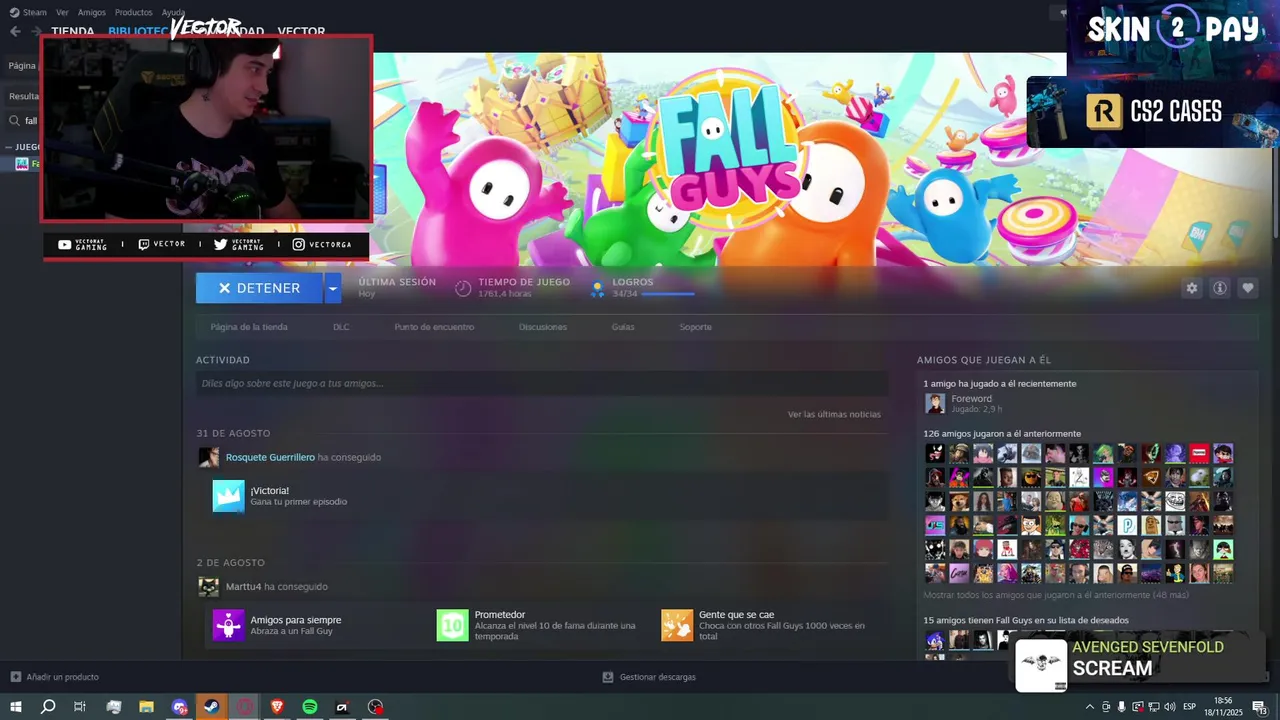Open the Ayuda menu

tap(173, 13)
